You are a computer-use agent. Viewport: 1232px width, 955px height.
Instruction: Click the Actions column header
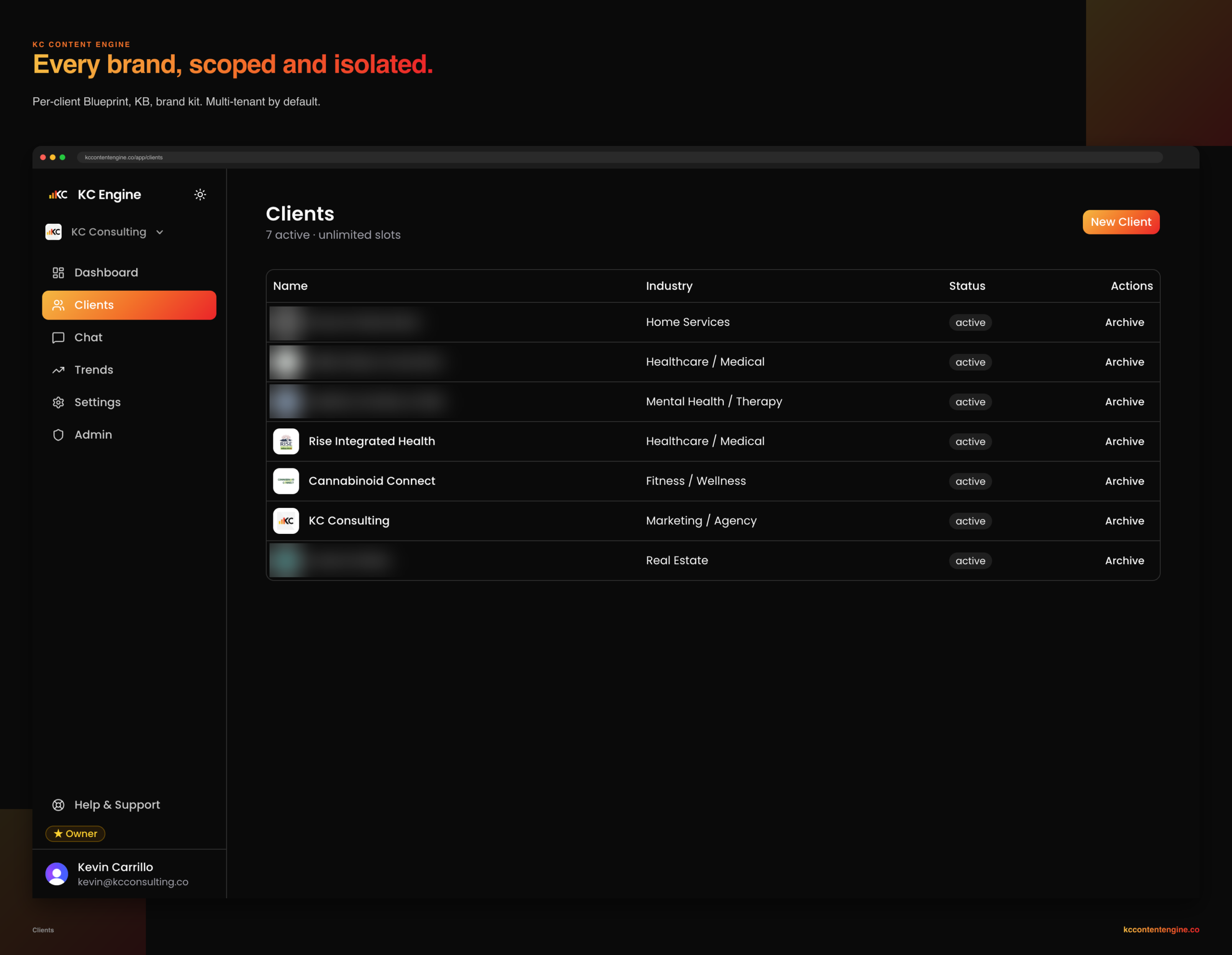click(1131, 286)
